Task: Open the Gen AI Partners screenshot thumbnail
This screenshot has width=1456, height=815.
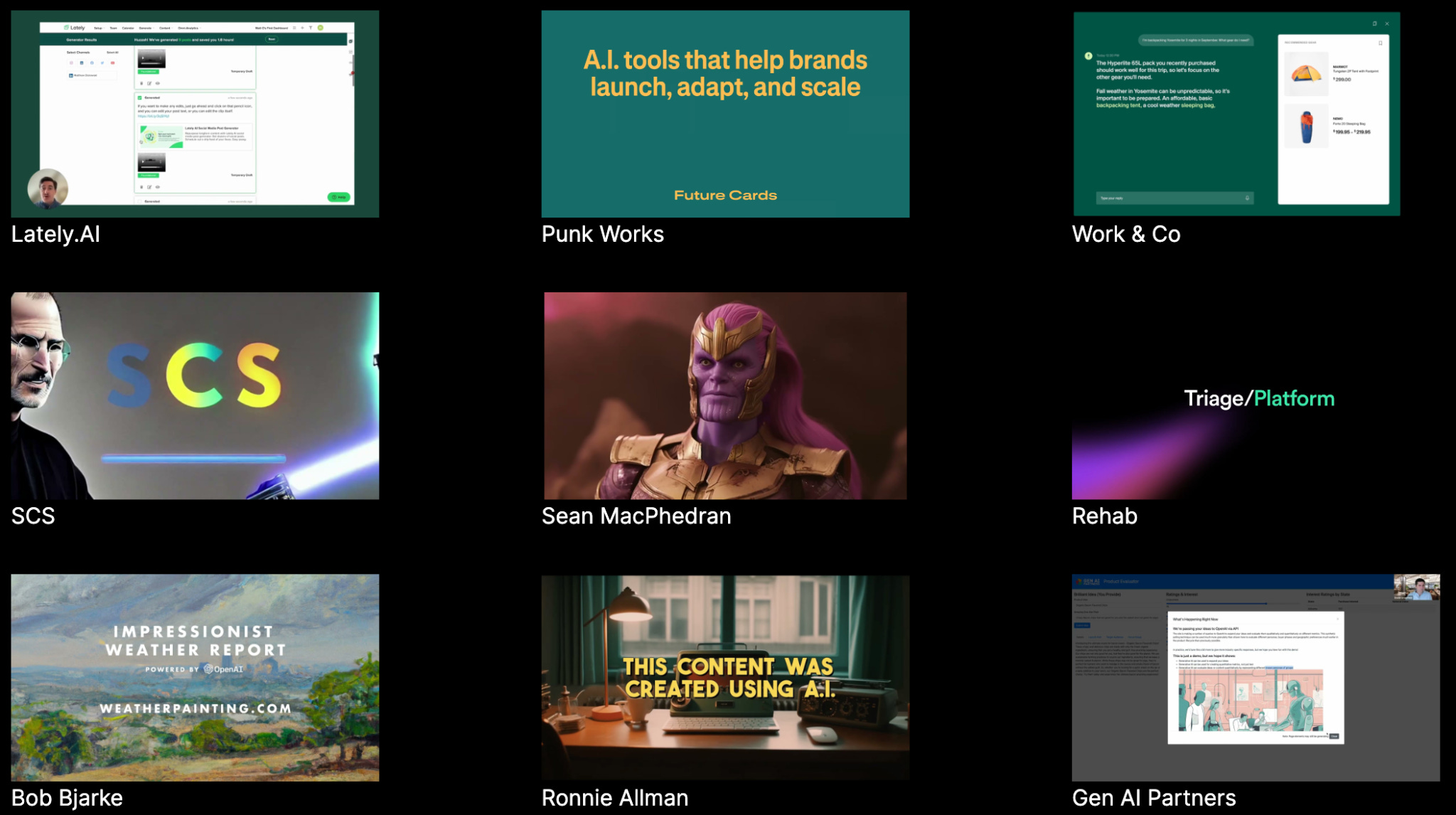Action: tap(1256, 677)
